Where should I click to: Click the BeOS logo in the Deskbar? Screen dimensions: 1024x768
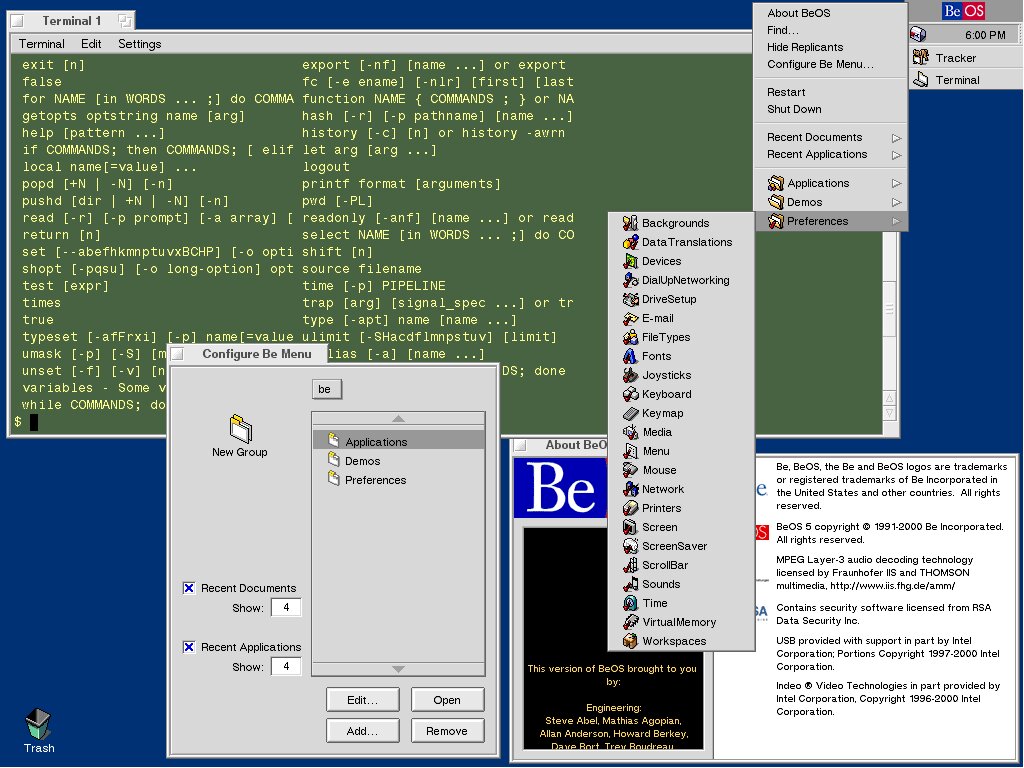coord(963,11)
